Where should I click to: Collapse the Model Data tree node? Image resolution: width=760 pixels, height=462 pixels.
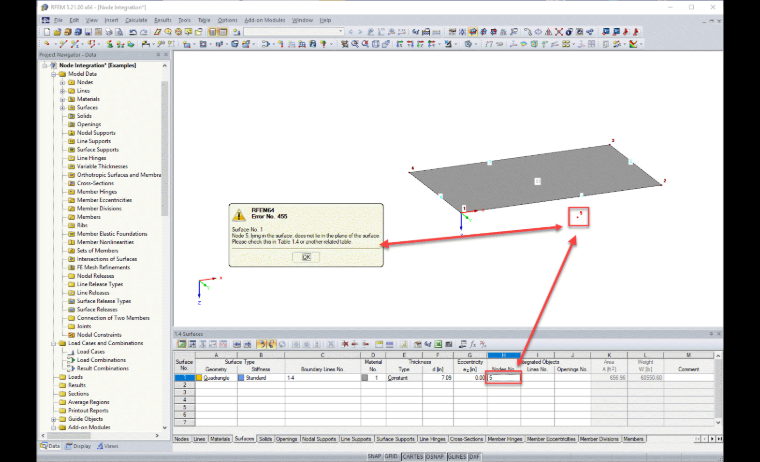coord(54,74)
